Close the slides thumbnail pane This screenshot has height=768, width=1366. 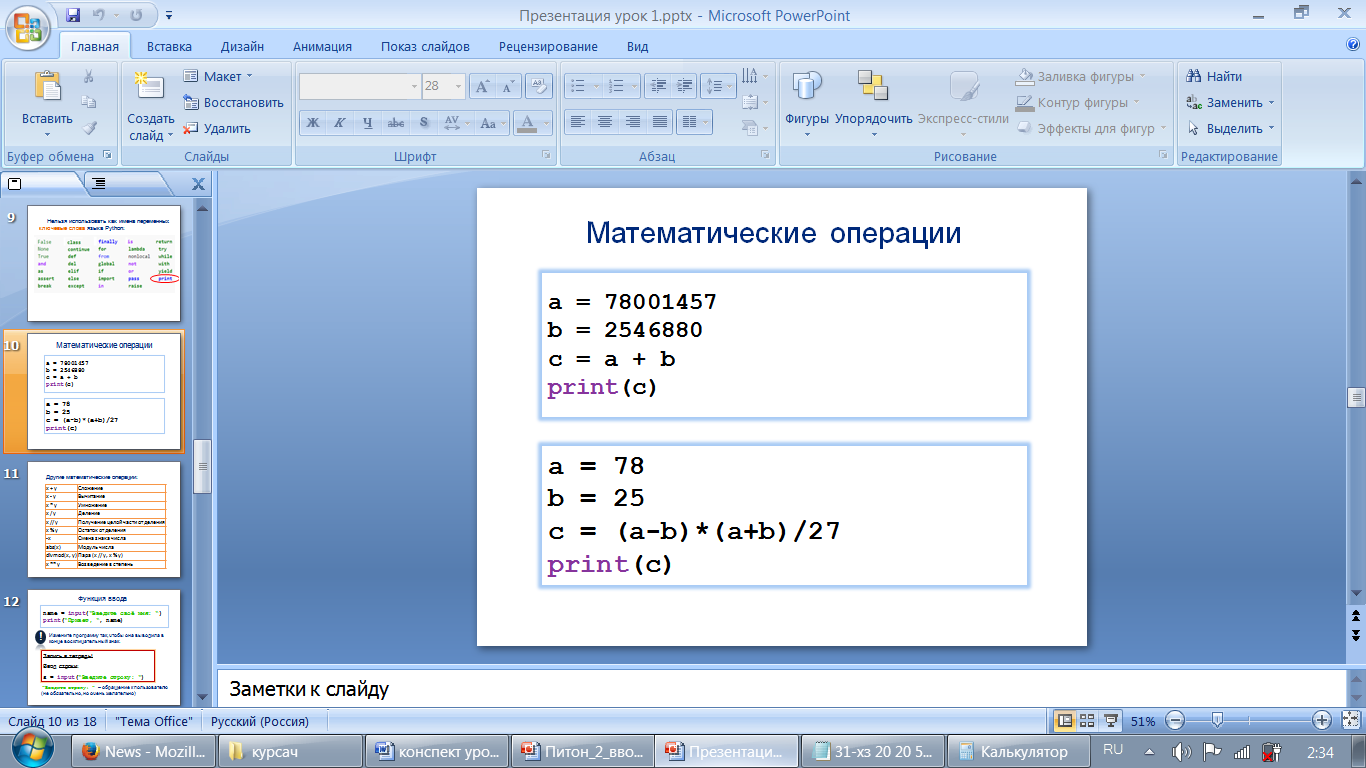tap(198, 184)
